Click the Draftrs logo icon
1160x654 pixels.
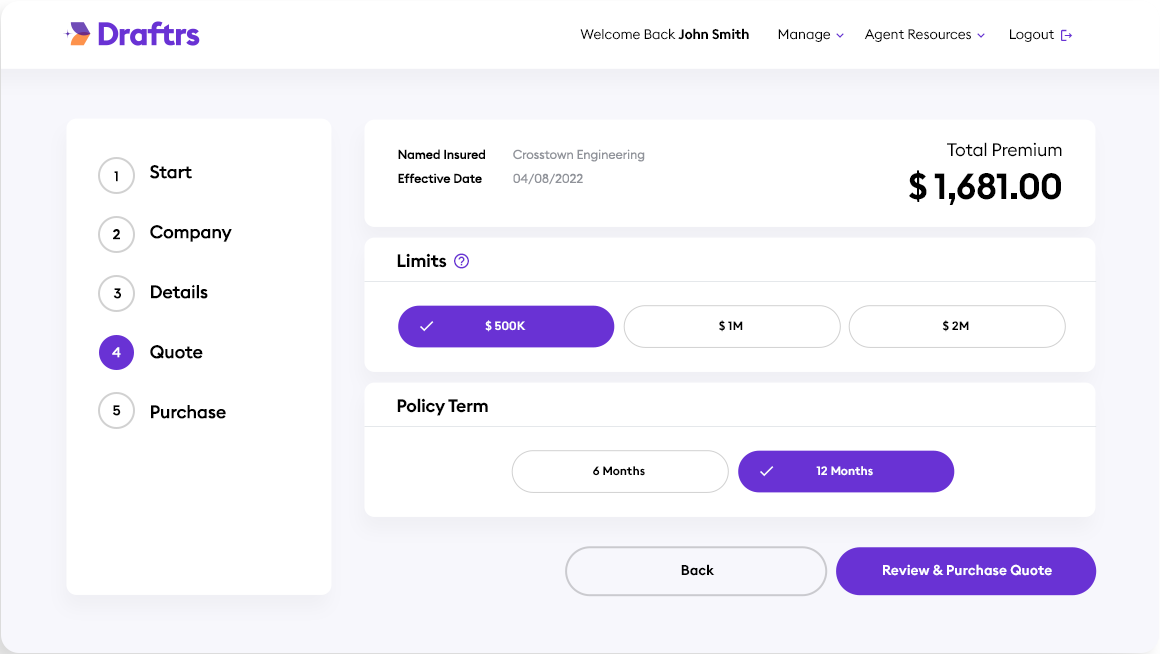(79, 34)
